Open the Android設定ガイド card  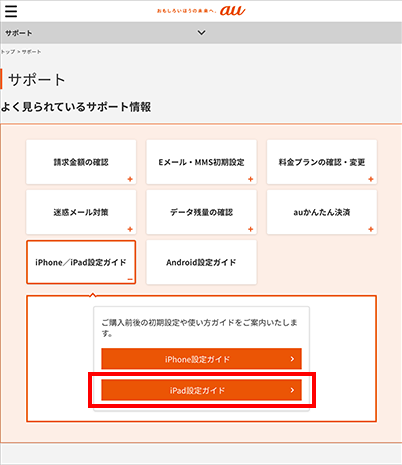tap(201, 262)
